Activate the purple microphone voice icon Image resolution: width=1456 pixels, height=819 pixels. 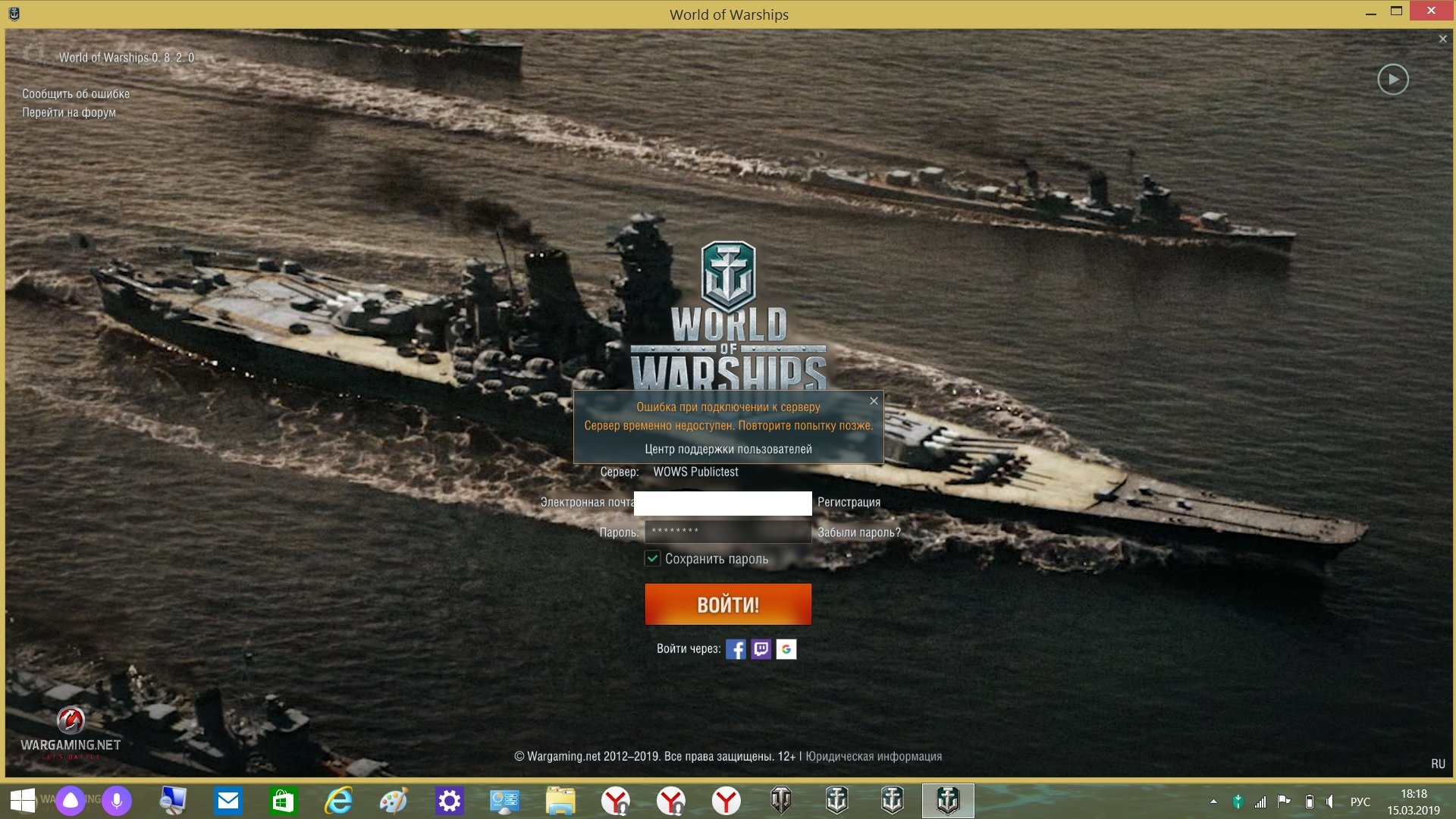coord(117,801)
